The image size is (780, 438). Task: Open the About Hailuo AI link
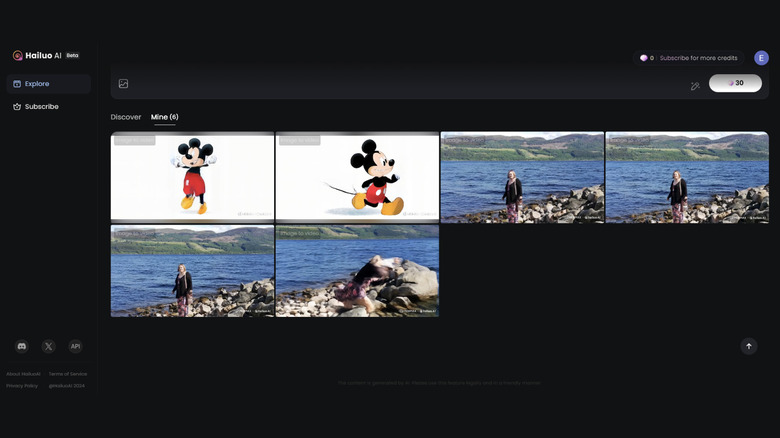point(21,374)
